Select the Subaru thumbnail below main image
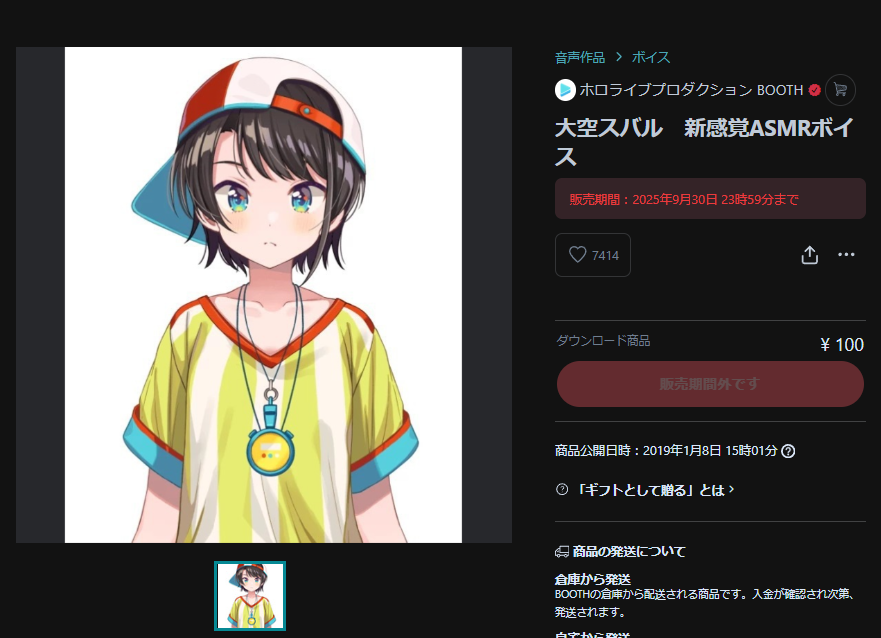 pyautogui.click(x=250, y=596)
